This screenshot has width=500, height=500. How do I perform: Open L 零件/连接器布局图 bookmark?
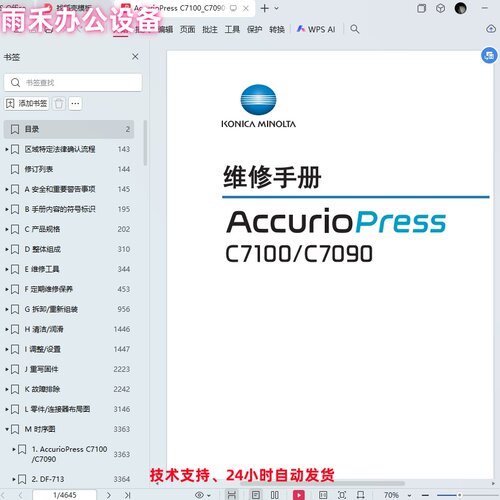point(69,409)
